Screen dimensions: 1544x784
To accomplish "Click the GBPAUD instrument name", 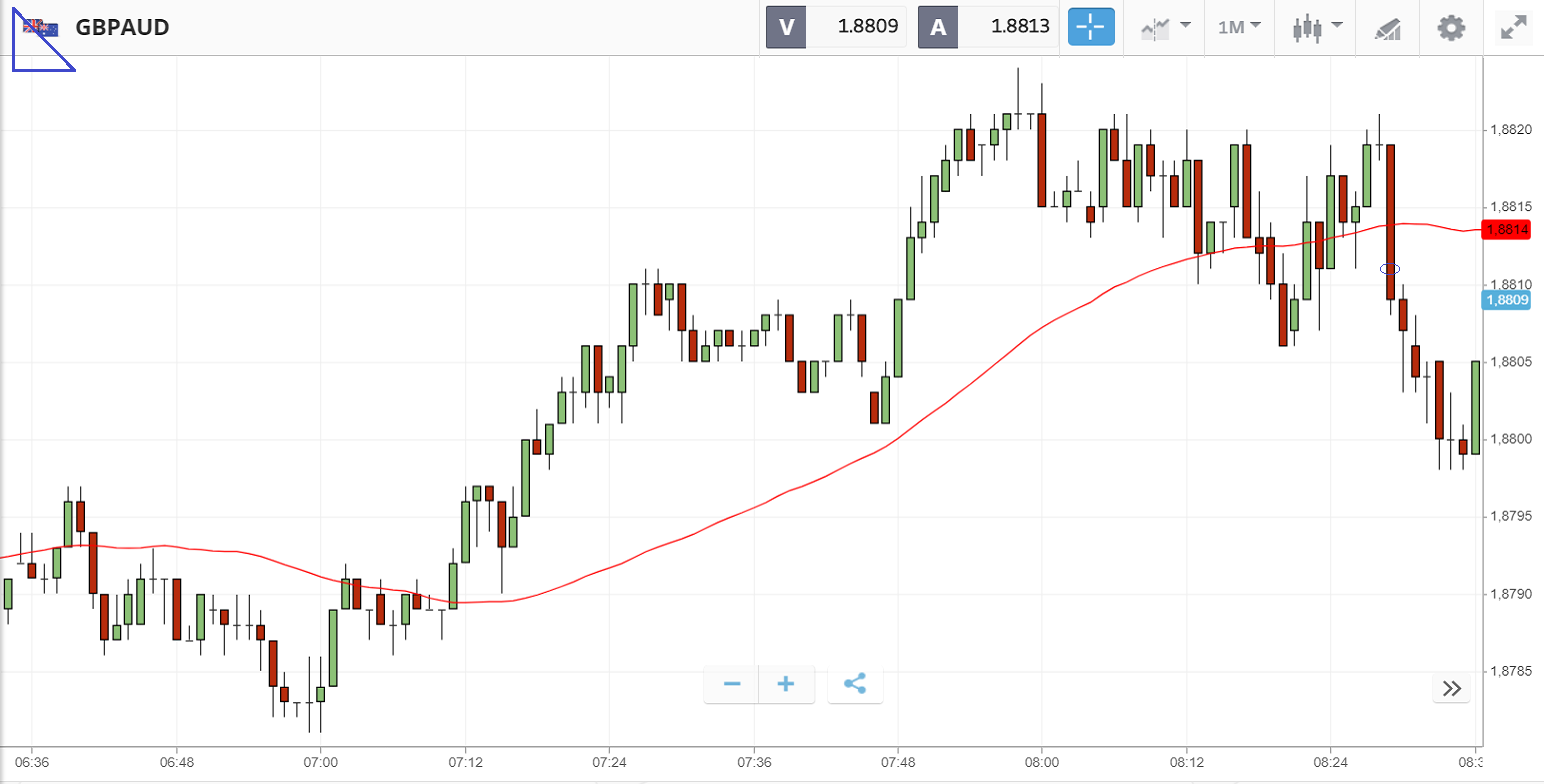I will (x=122, y=27).
